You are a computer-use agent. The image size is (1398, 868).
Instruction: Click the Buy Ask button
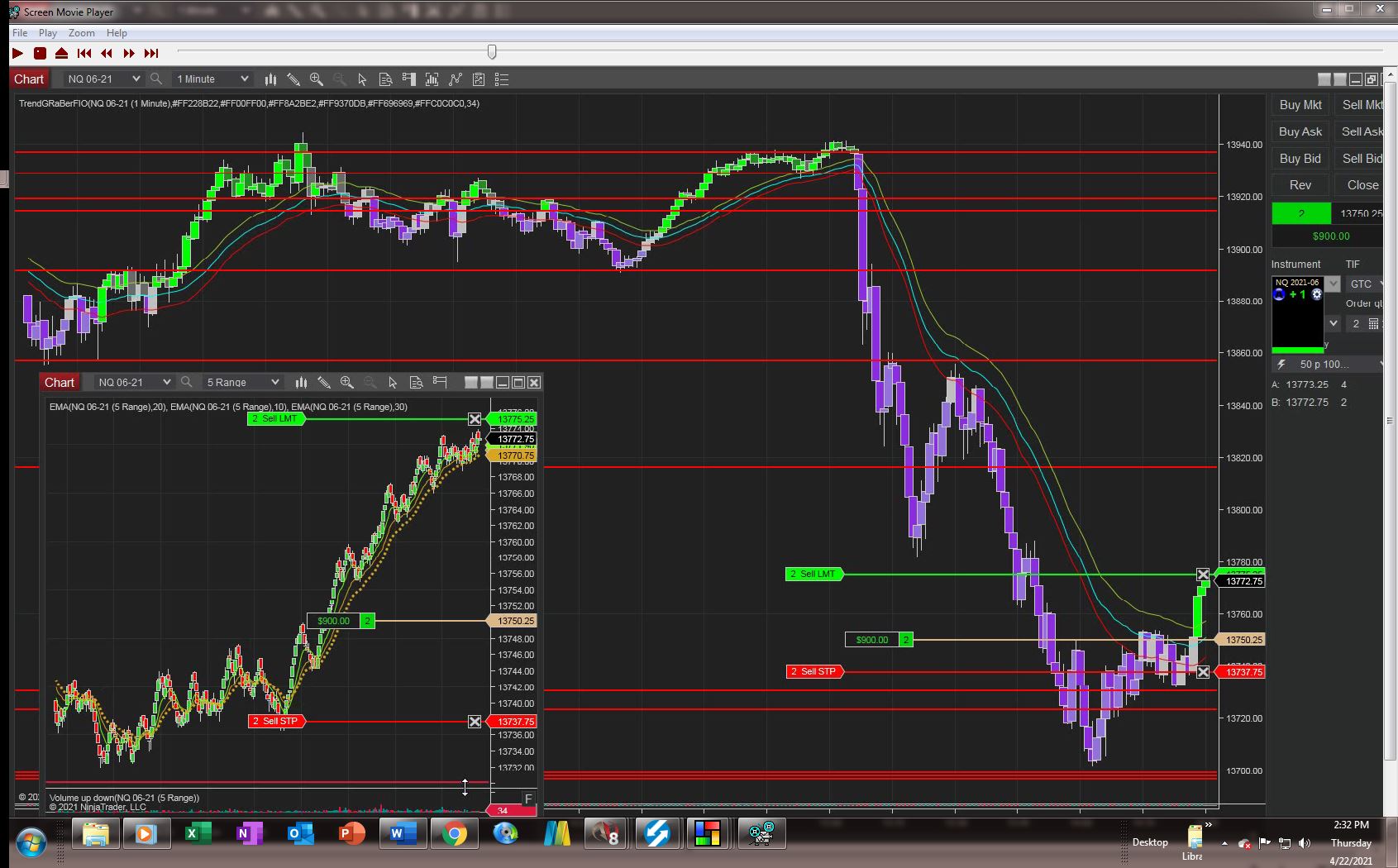pyautogui.click(x=1300, y=131)
